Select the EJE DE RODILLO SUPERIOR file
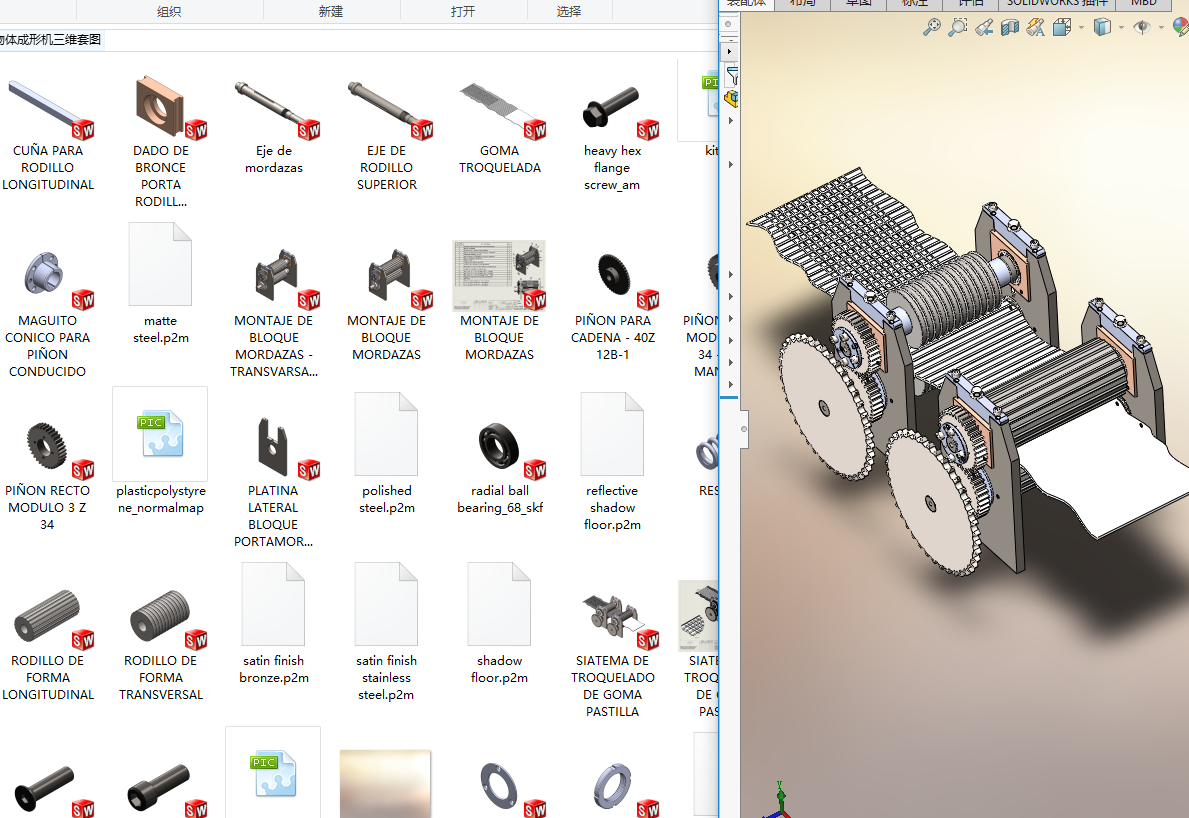Screen dimensions: 1189x818 coord(387,135)
